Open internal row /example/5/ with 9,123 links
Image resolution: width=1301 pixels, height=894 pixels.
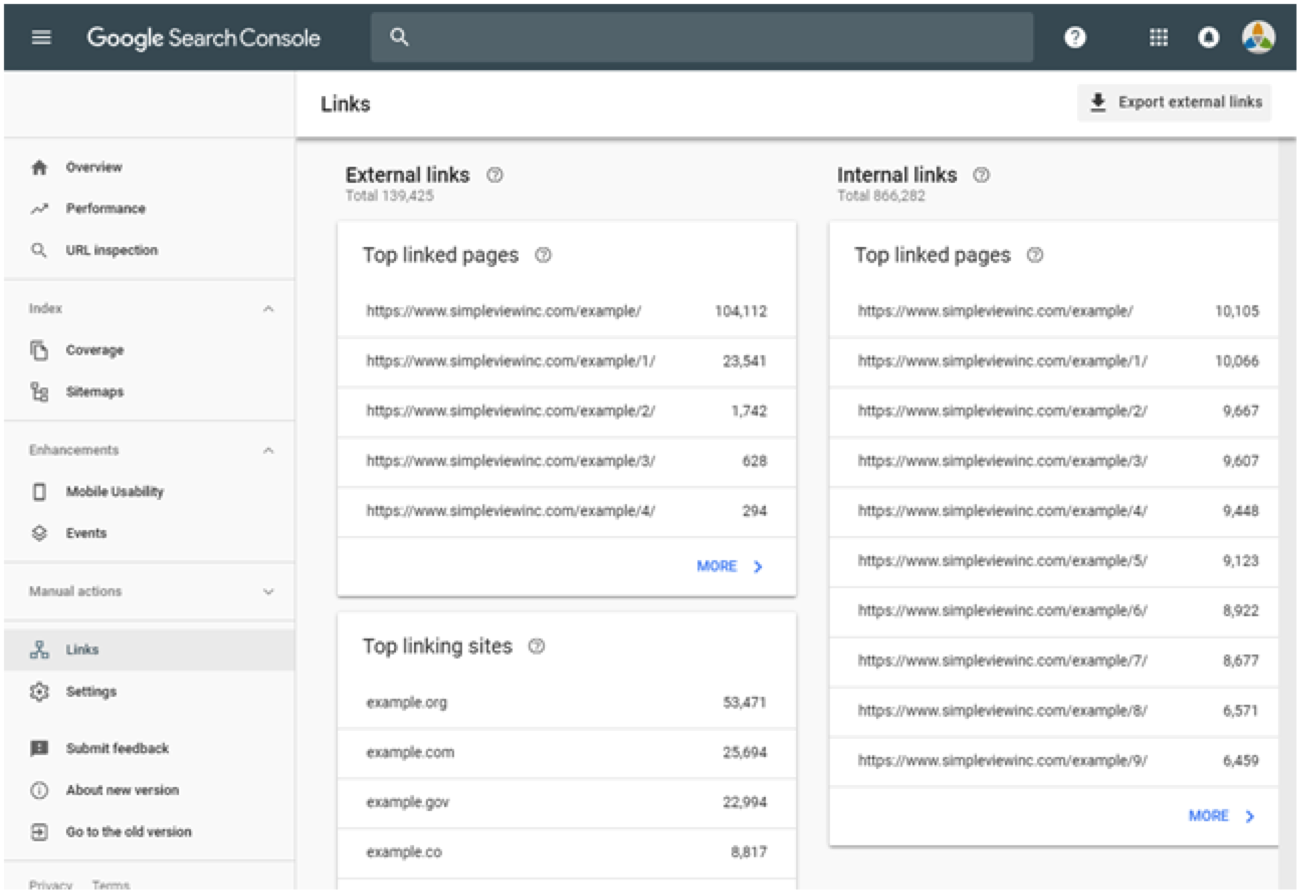(x=1054, y=561)
